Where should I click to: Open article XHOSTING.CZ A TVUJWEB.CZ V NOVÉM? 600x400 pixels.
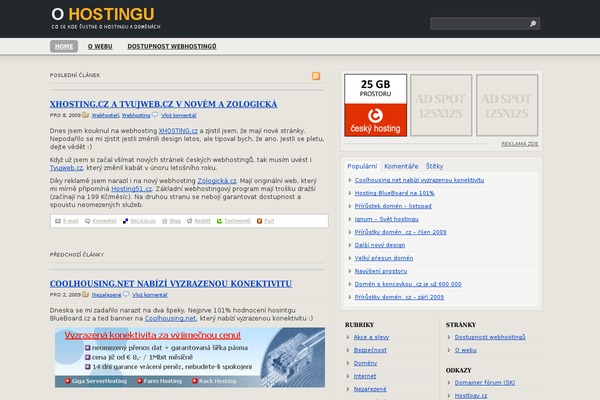pyautogui.click(x=163, y=104)
